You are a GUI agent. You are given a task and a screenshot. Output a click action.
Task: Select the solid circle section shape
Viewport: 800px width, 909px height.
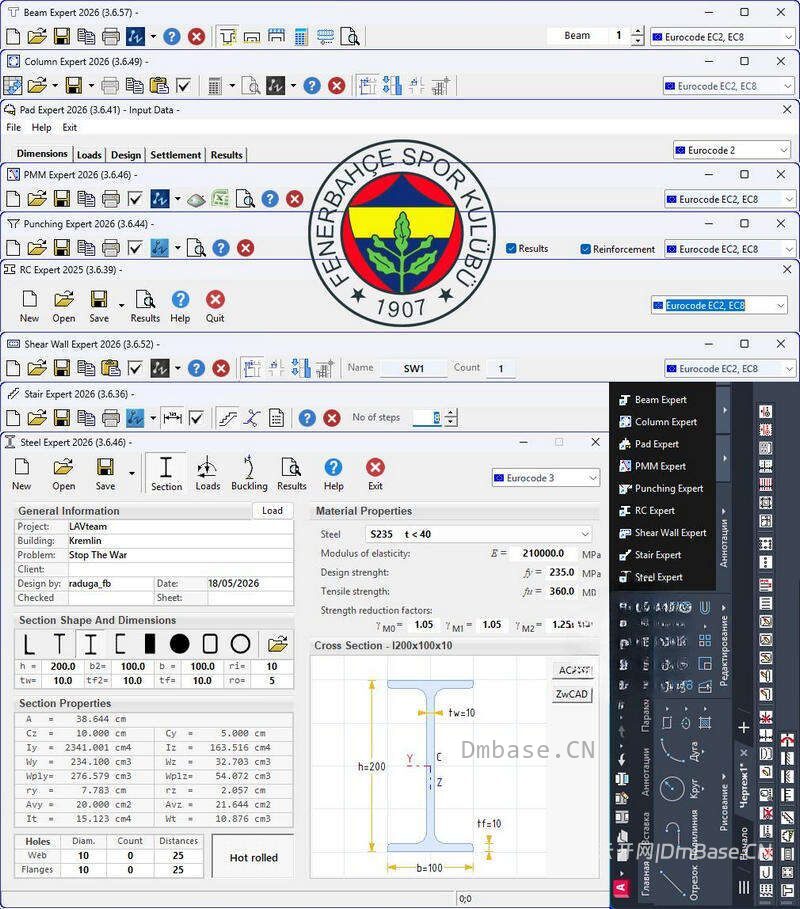tap(180, 644)
